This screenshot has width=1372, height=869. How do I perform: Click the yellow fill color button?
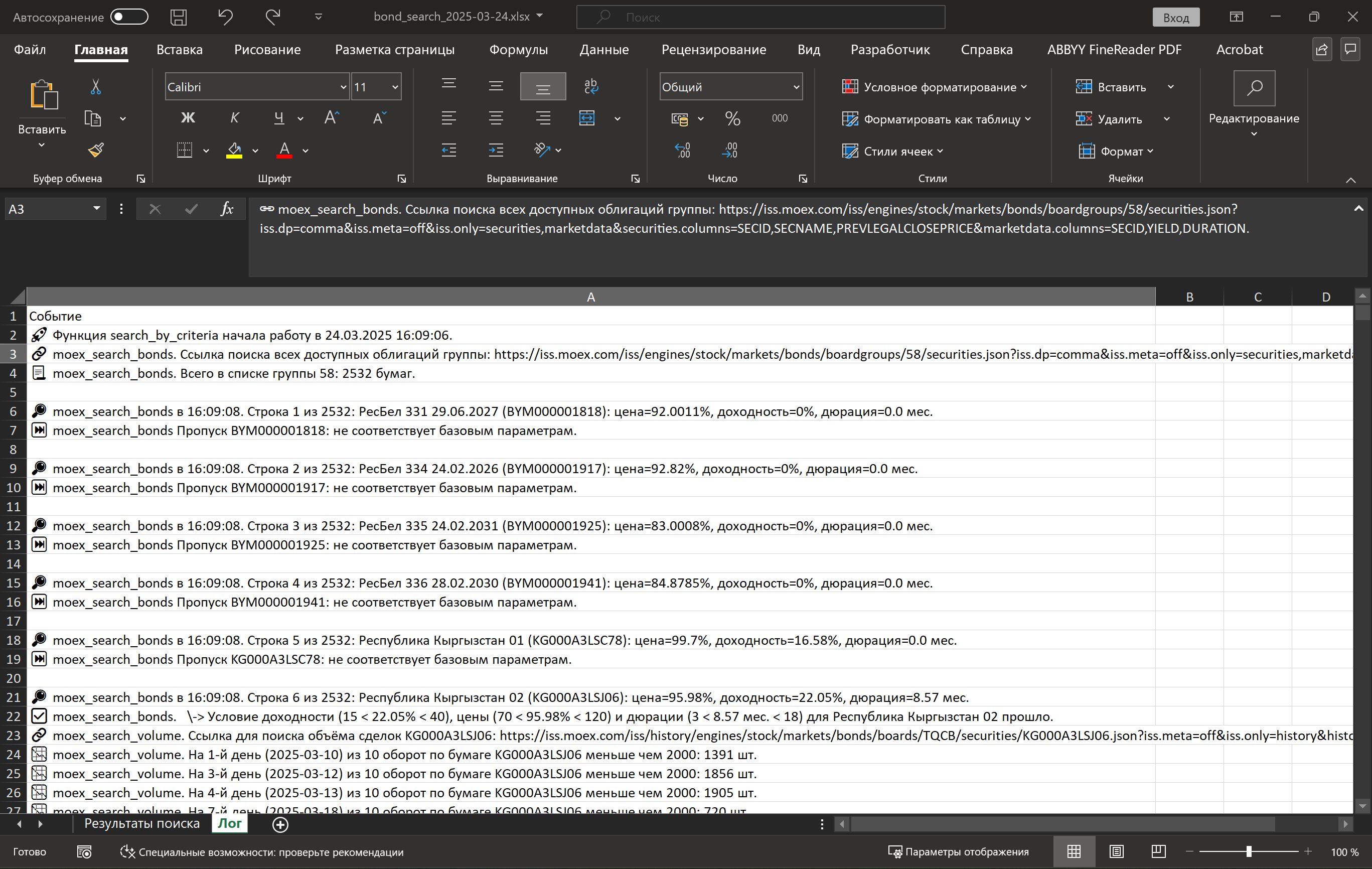click(234, 151)
